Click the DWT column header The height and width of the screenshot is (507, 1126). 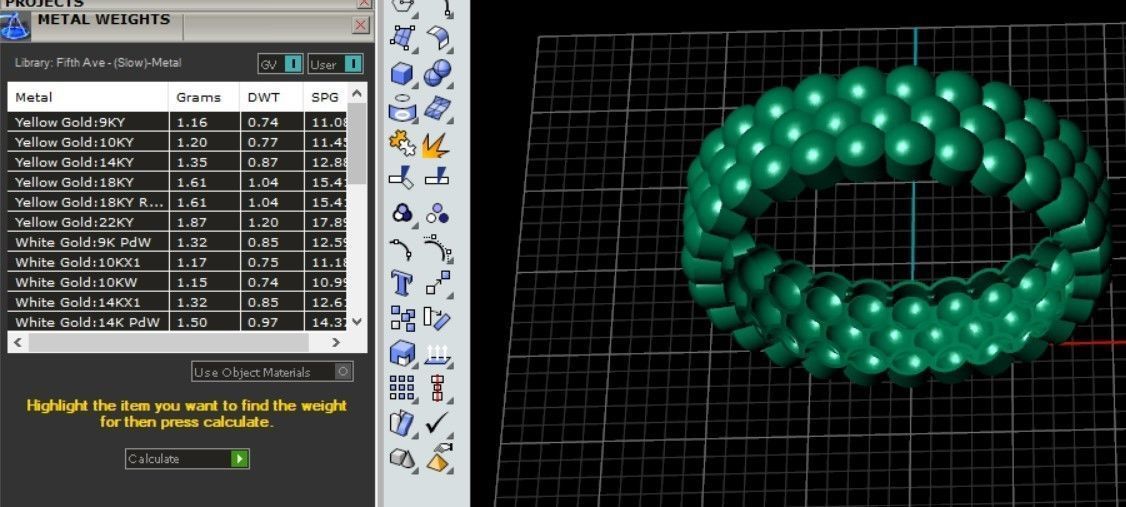pos(271,97)
